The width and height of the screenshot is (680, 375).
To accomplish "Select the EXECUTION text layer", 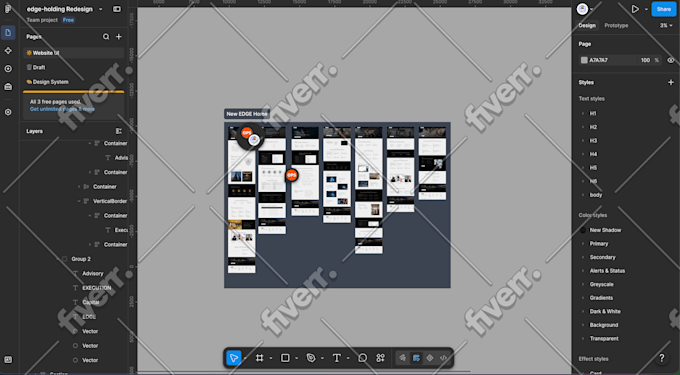I will click(x=97, y=288).
